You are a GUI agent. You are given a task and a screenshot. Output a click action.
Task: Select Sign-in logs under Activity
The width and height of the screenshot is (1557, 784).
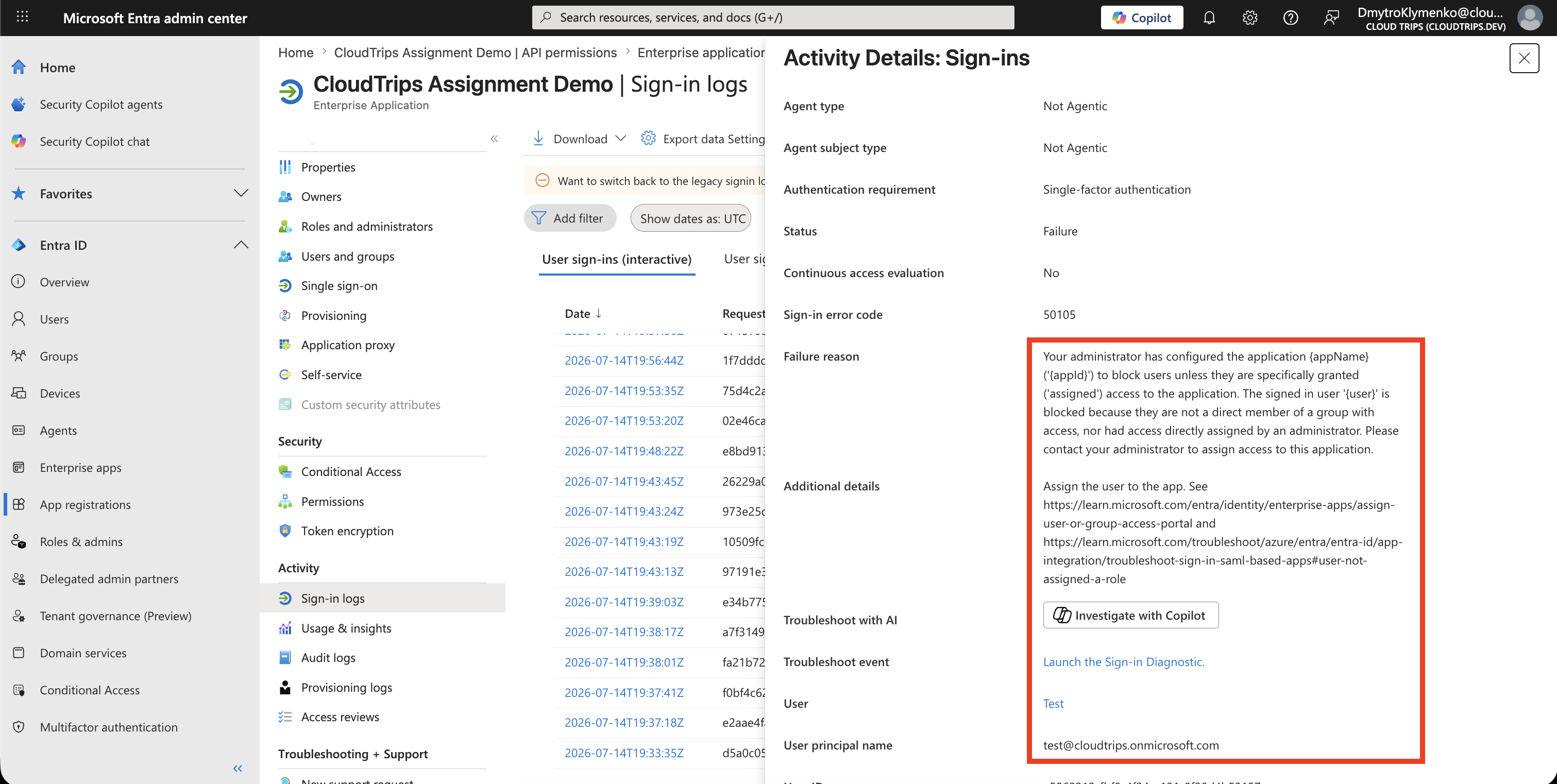383,598
